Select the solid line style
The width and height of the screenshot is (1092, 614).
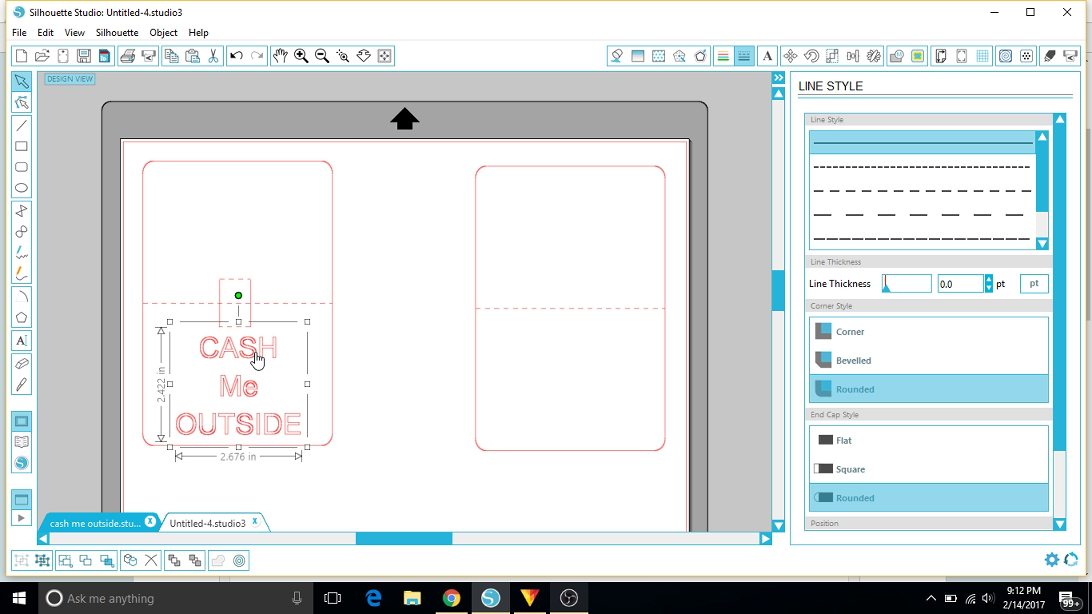coord(923,143)
